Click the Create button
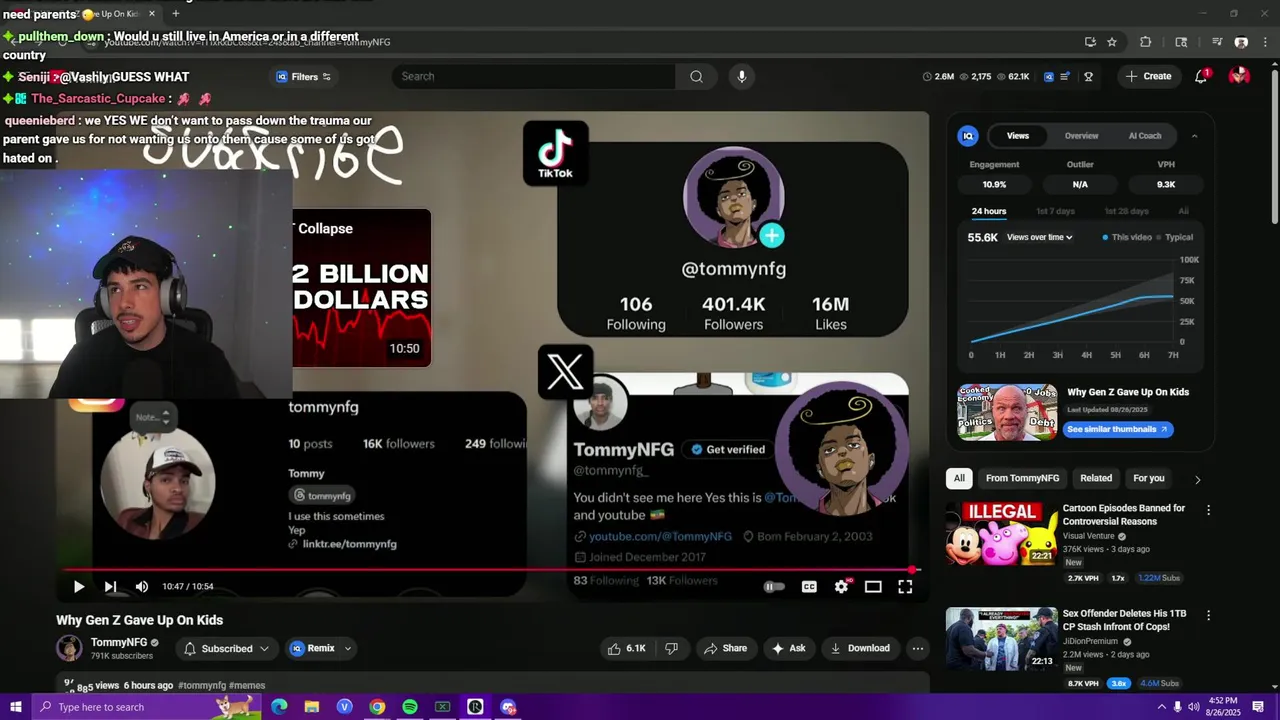 click(x=1148, y=76)
